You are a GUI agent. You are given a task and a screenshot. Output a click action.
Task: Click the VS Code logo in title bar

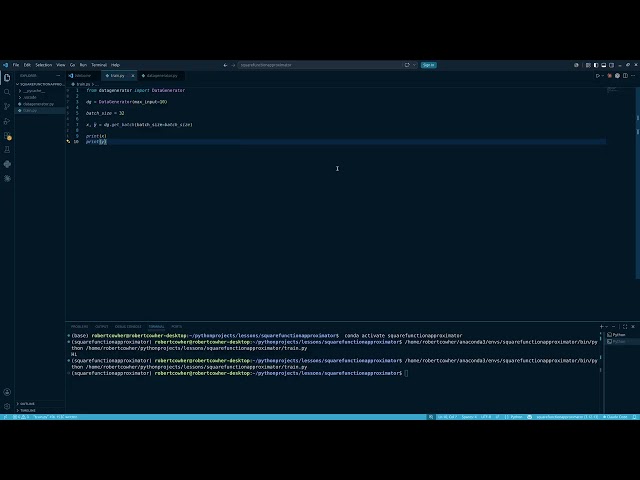5,65
